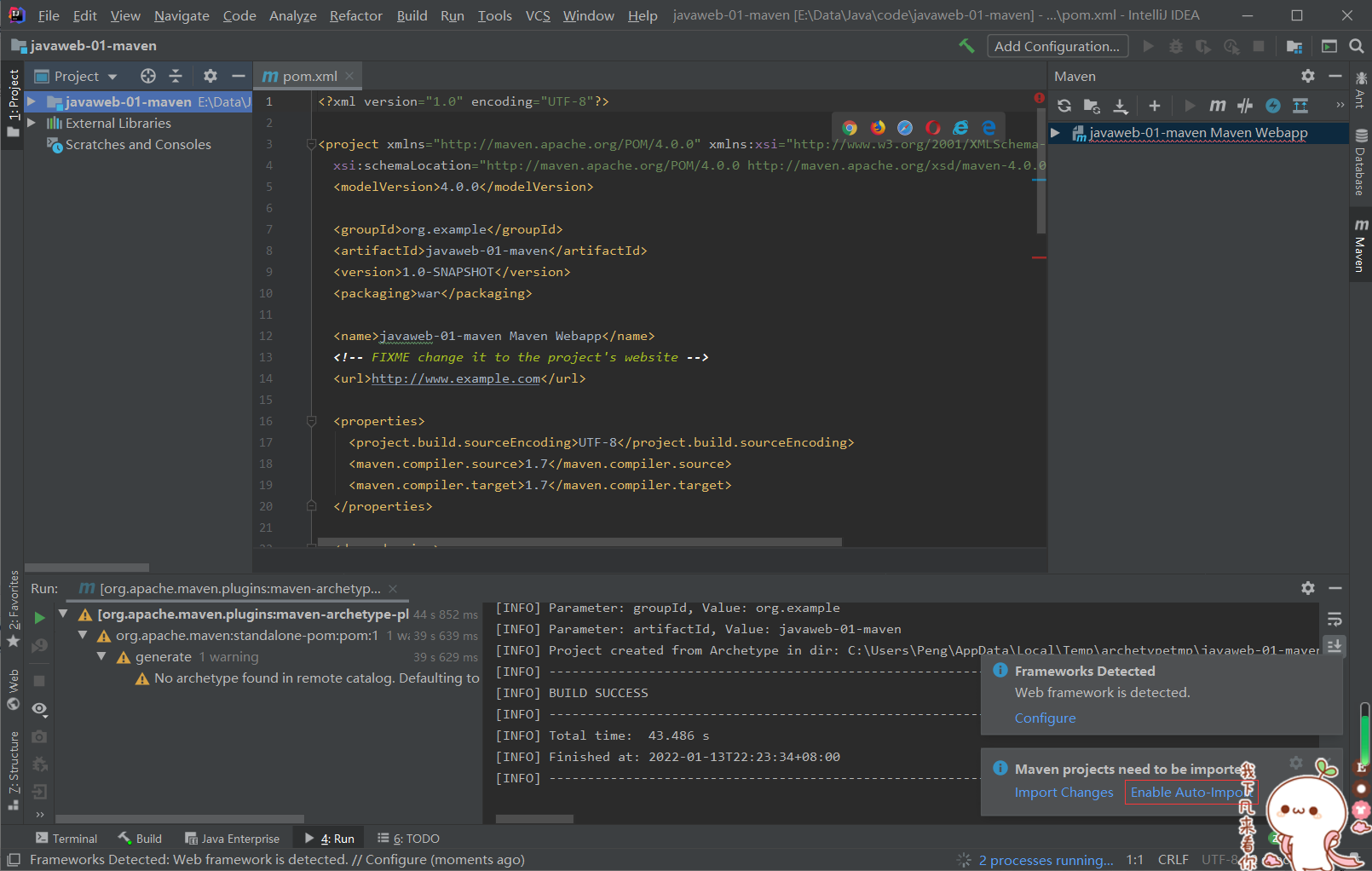Image resolution: width=1372 pixels, height=871 pixels.
Task: Click the editor's horizontal scrollbar
Action: click(x=579, y=542)
